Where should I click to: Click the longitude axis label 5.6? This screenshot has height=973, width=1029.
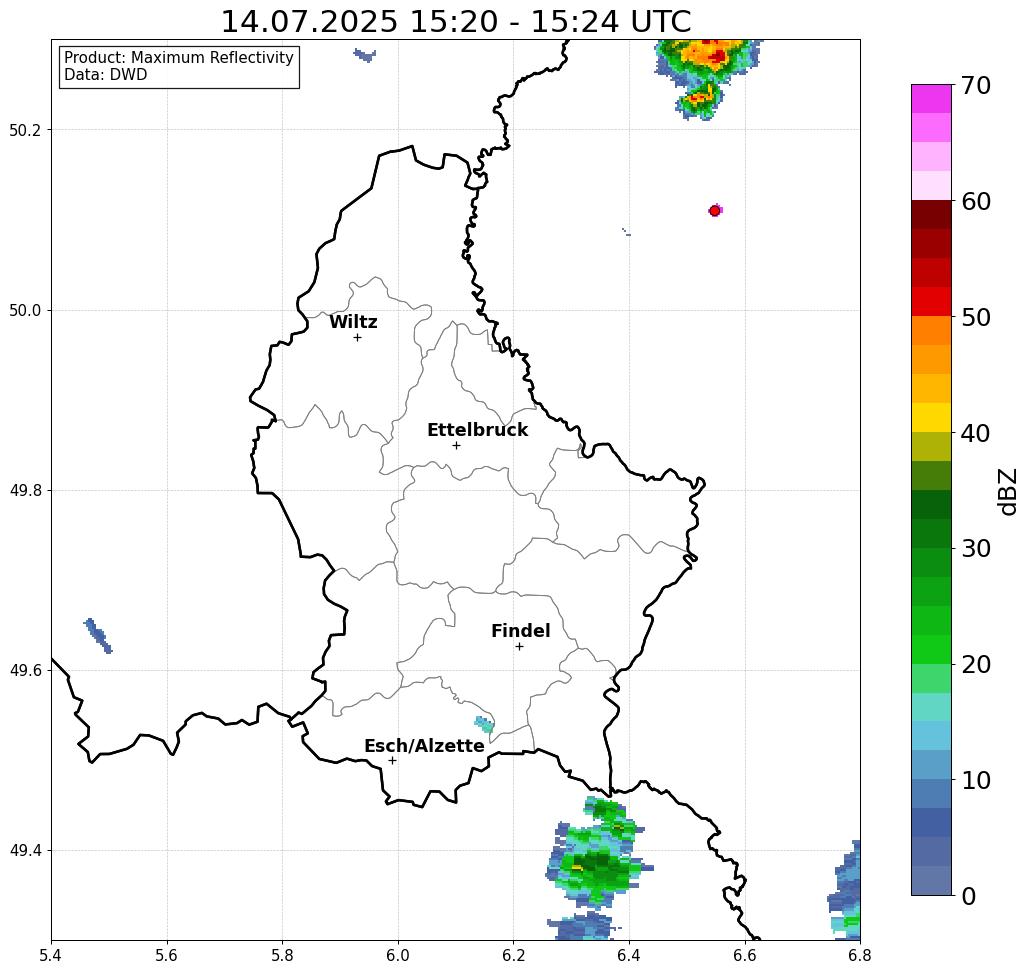point(167,955)
